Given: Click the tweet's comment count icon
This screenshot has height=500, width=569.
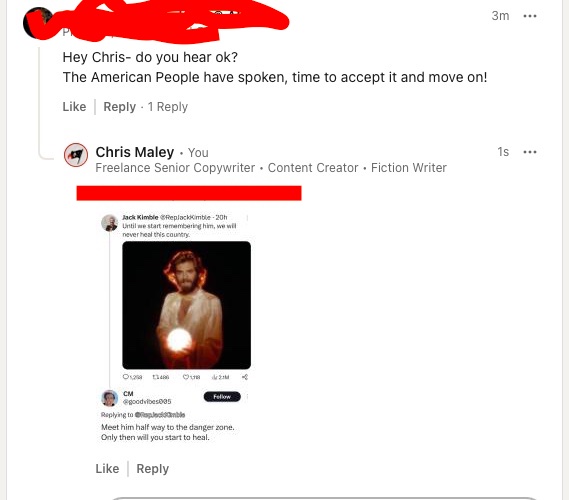Looking at the screenshot, I should (126, 377).
